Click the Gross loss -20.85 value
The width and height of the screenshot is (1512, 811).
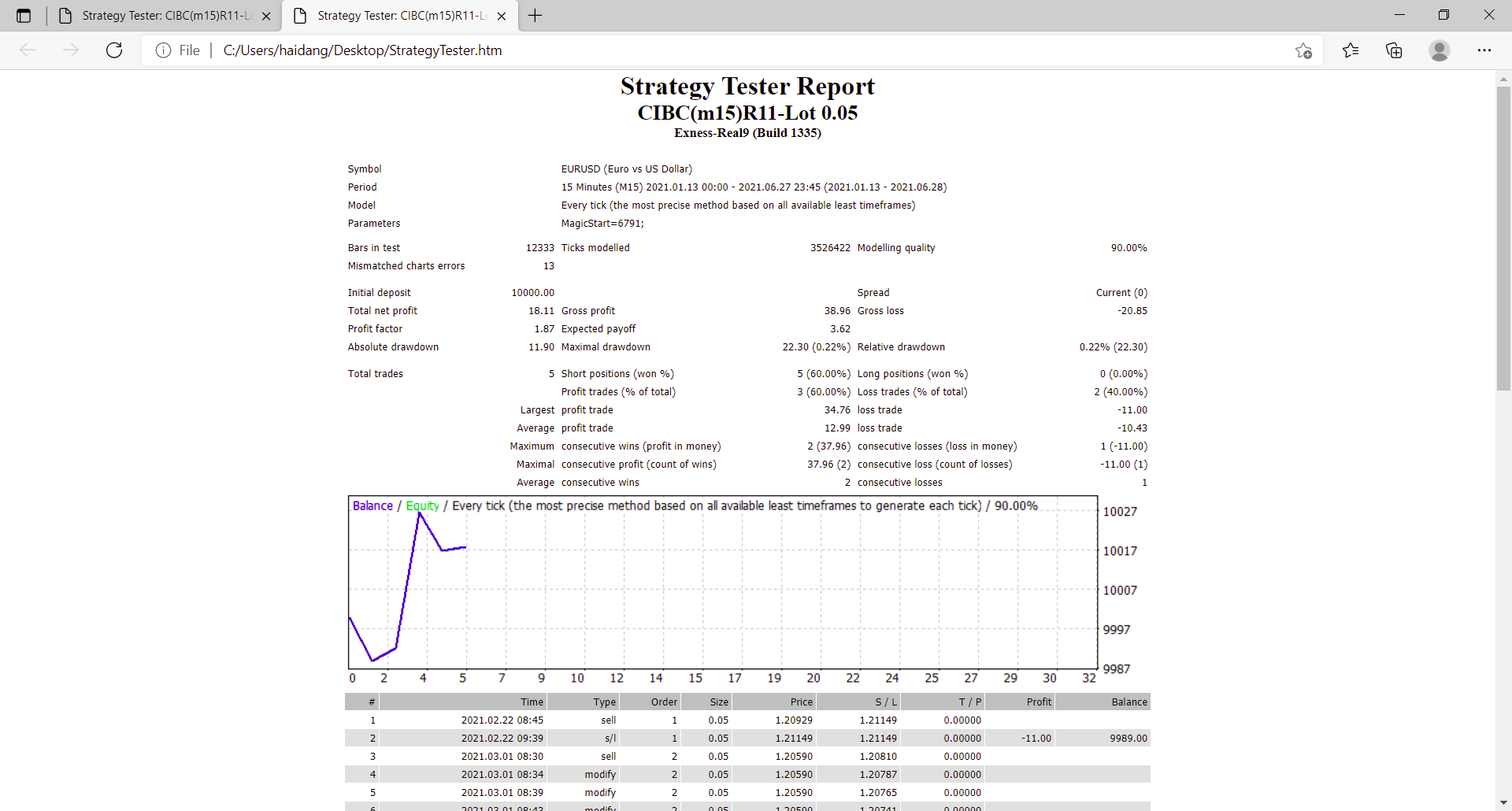point(1132,311)
